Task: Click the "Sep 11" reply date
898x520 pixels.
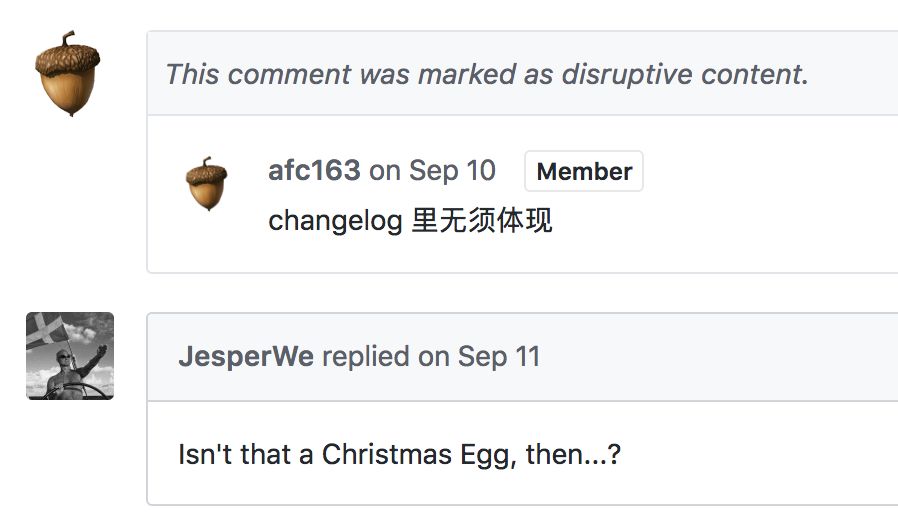Action: (499, 356)
